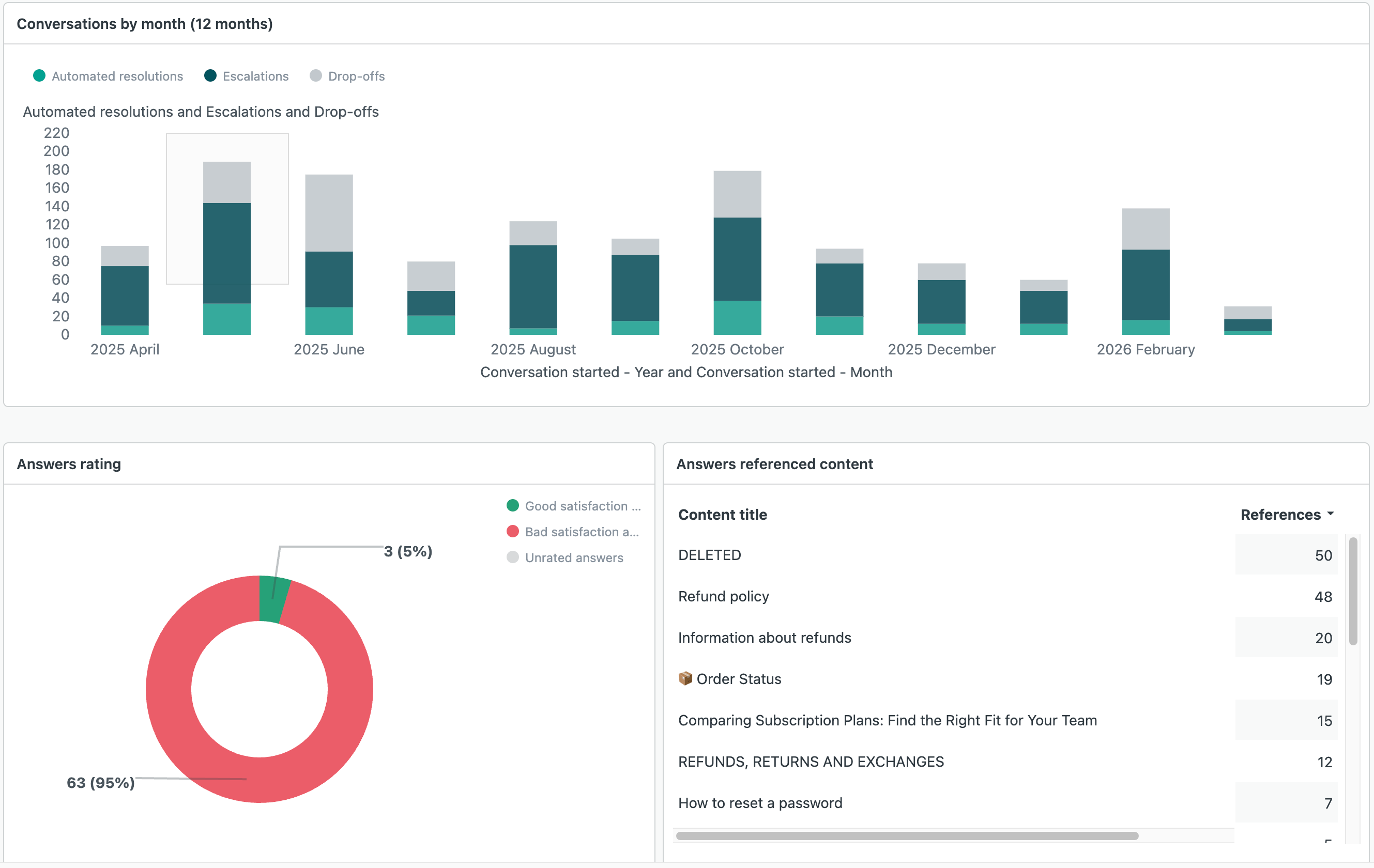Click the table horizontal scrollbar
Screen dimensions: 1374x868
click(906, 835)
